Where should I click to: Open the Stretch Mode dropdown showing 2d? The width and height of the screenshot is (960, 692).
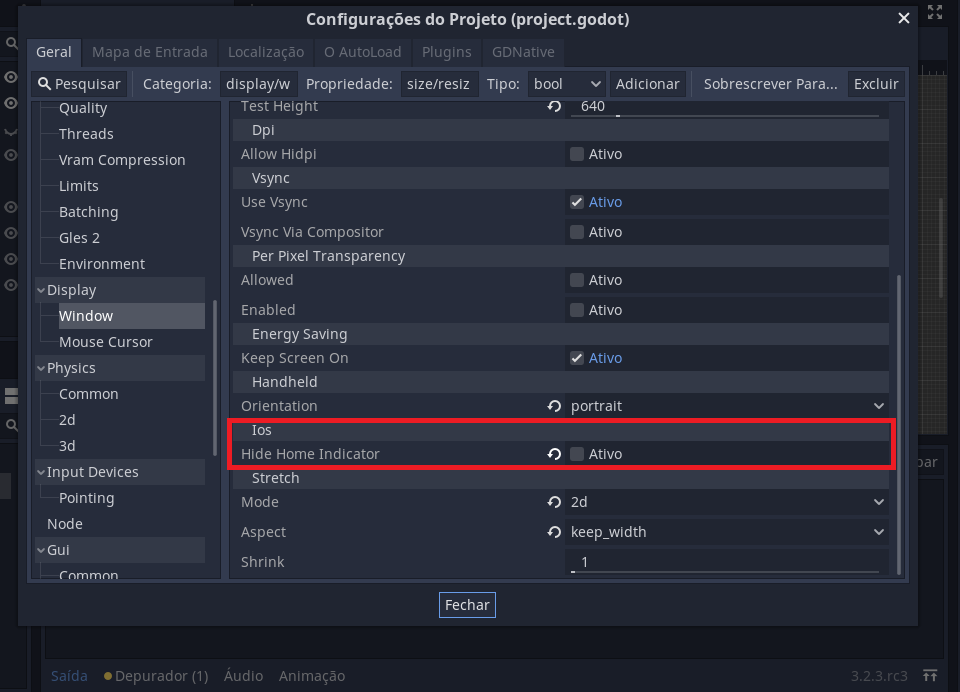727,502
